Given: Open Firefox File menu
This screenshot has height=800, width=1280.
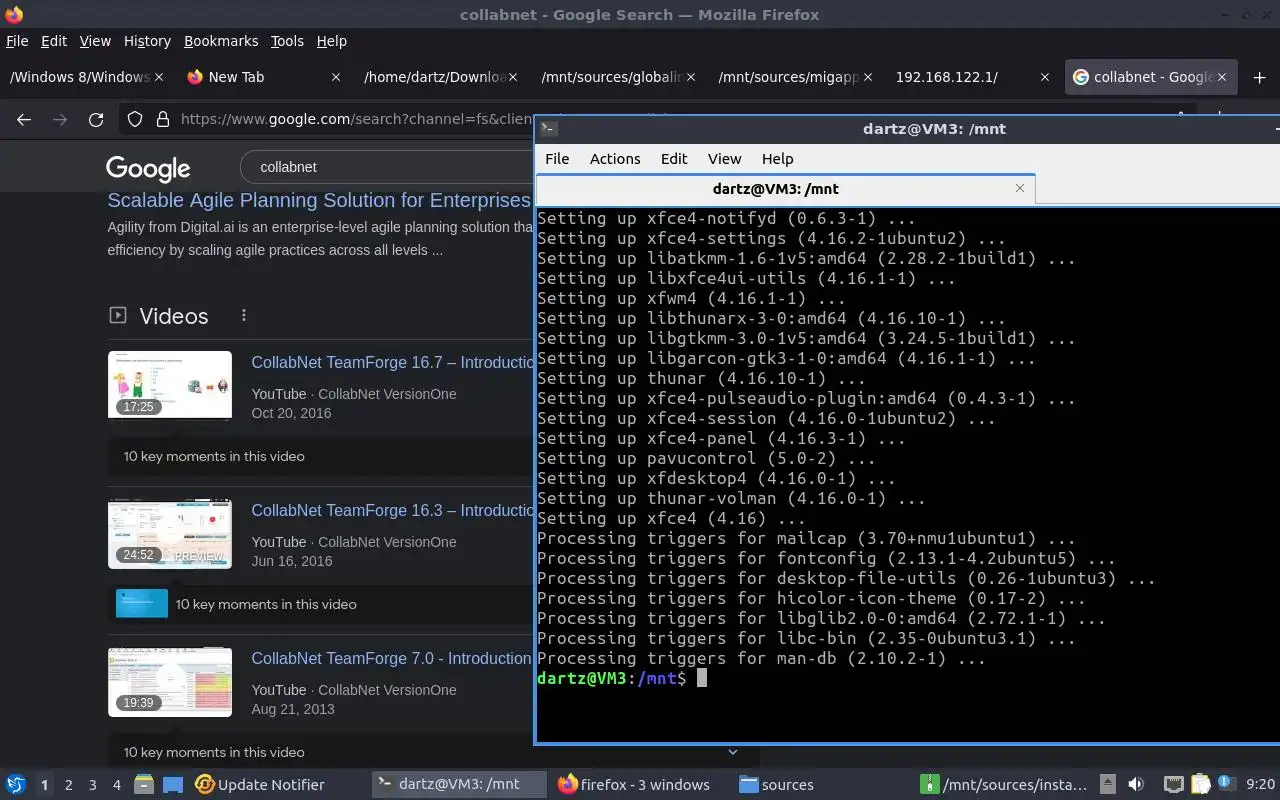Looking at the screenshot, I should pos(17,41).
